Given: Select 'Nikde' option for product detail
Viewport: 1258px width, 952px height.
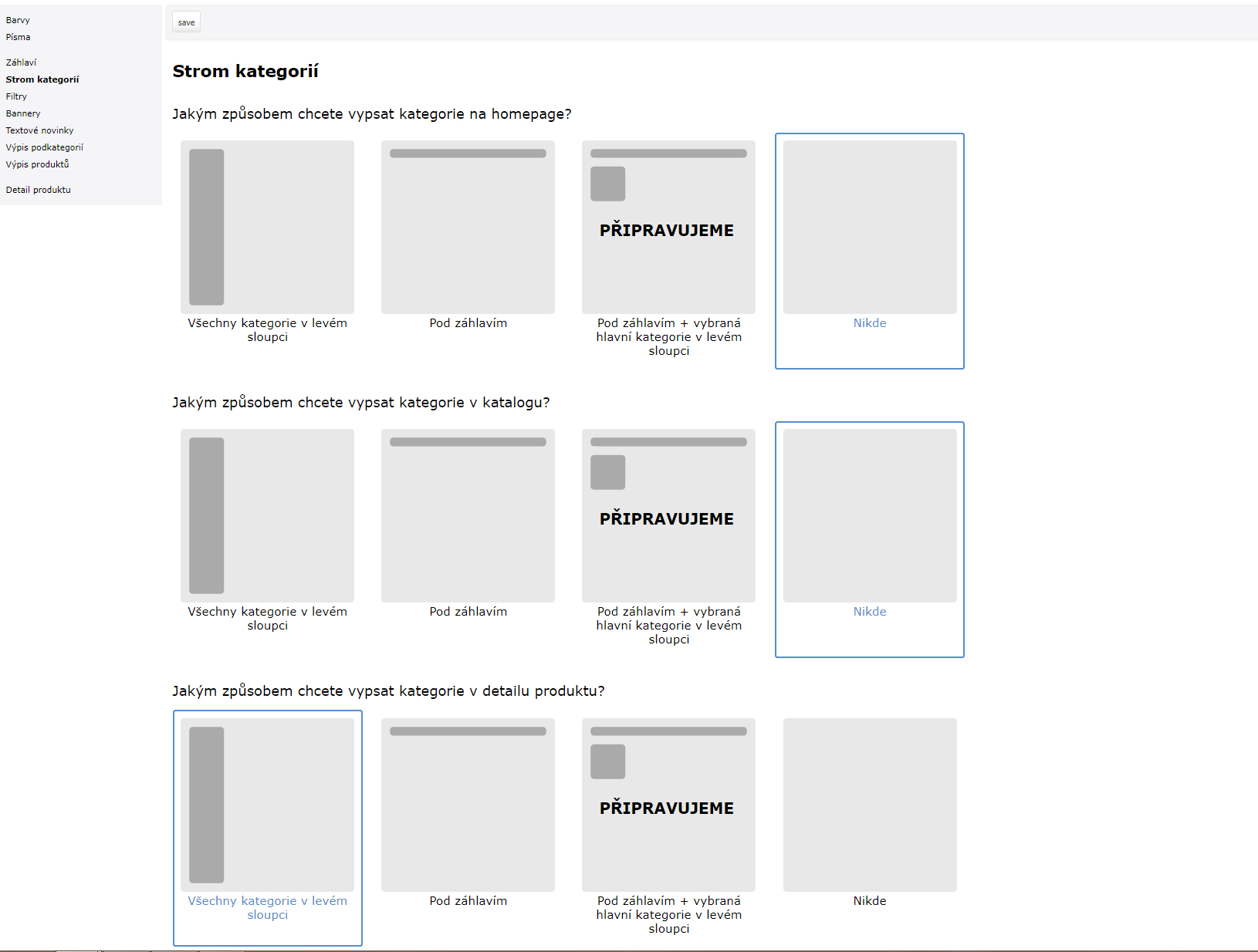Looking at the screenshot, I should coord(869,805).
